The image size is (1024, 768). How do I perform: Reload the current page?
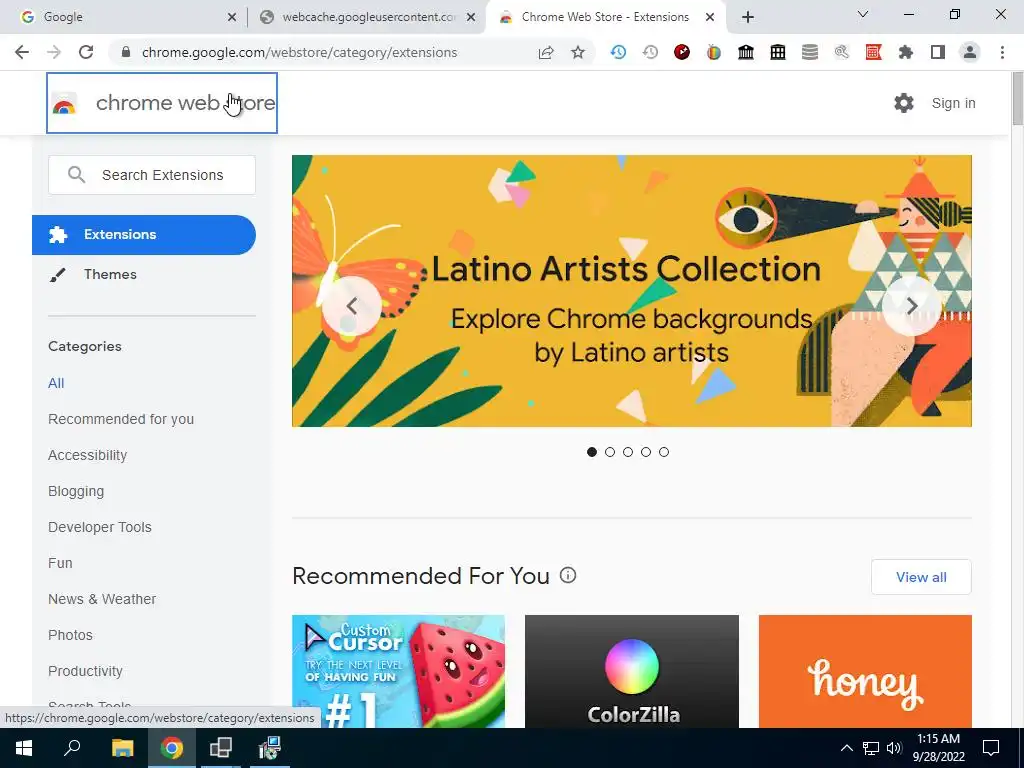[86, 52]
